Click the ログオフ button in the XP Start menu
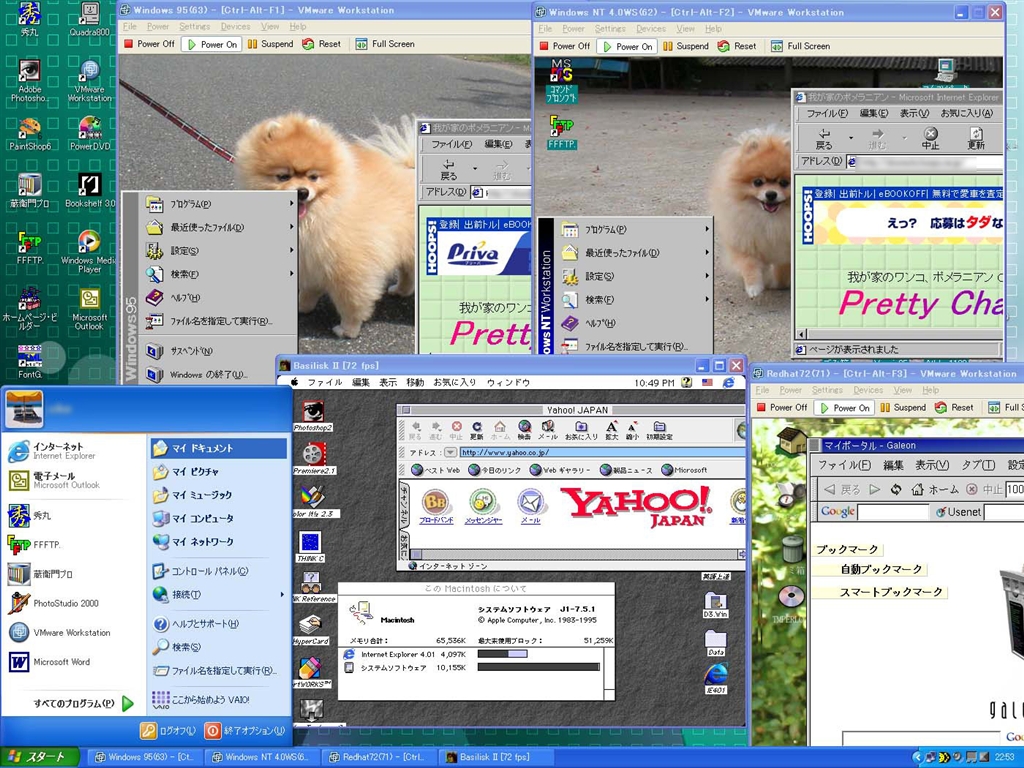The width and height of the screenshot is (1024, 768). coord(168,730)
